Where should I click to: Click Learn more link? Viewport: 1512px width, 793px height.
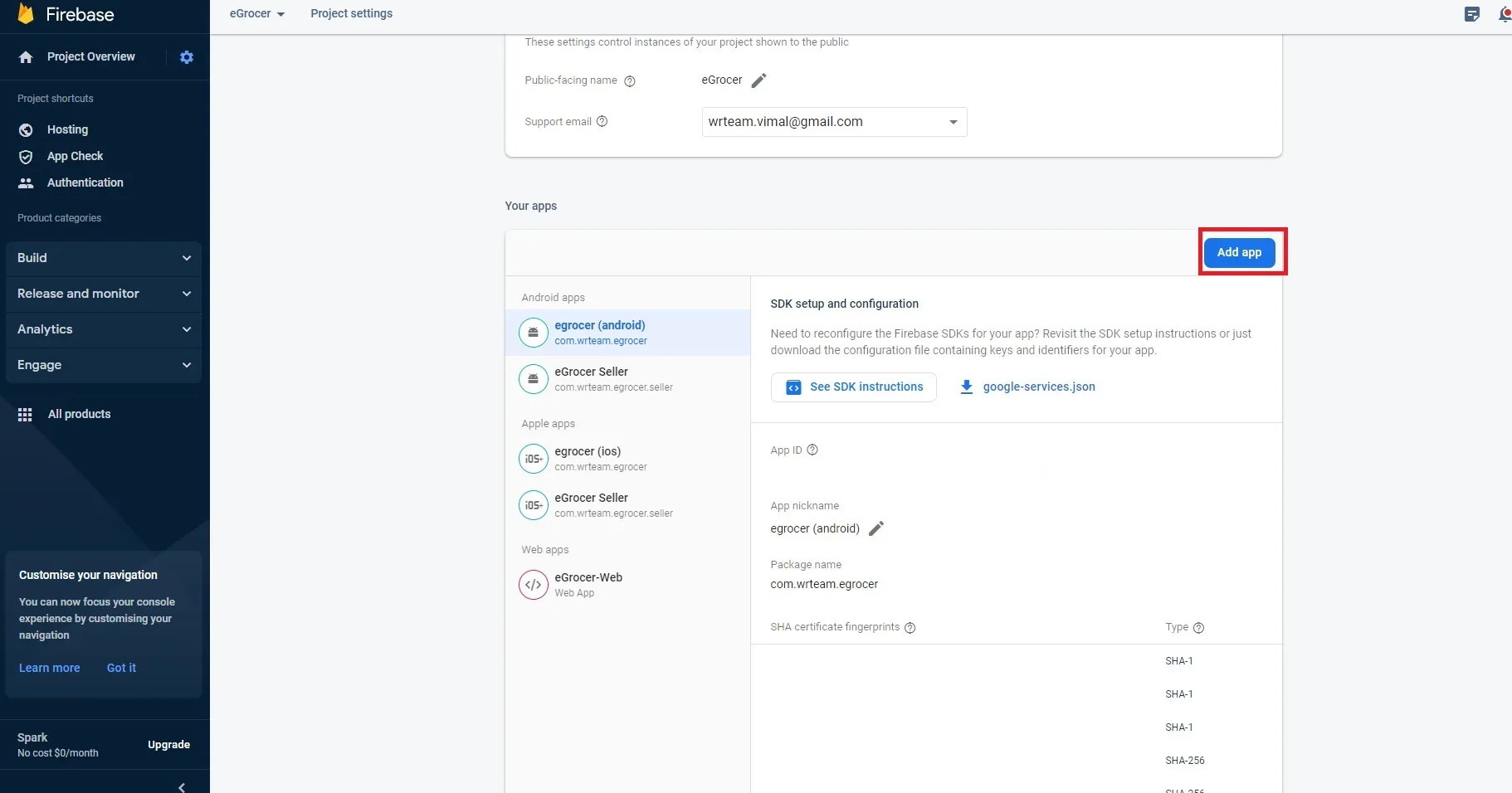click(x=50, y=668)
